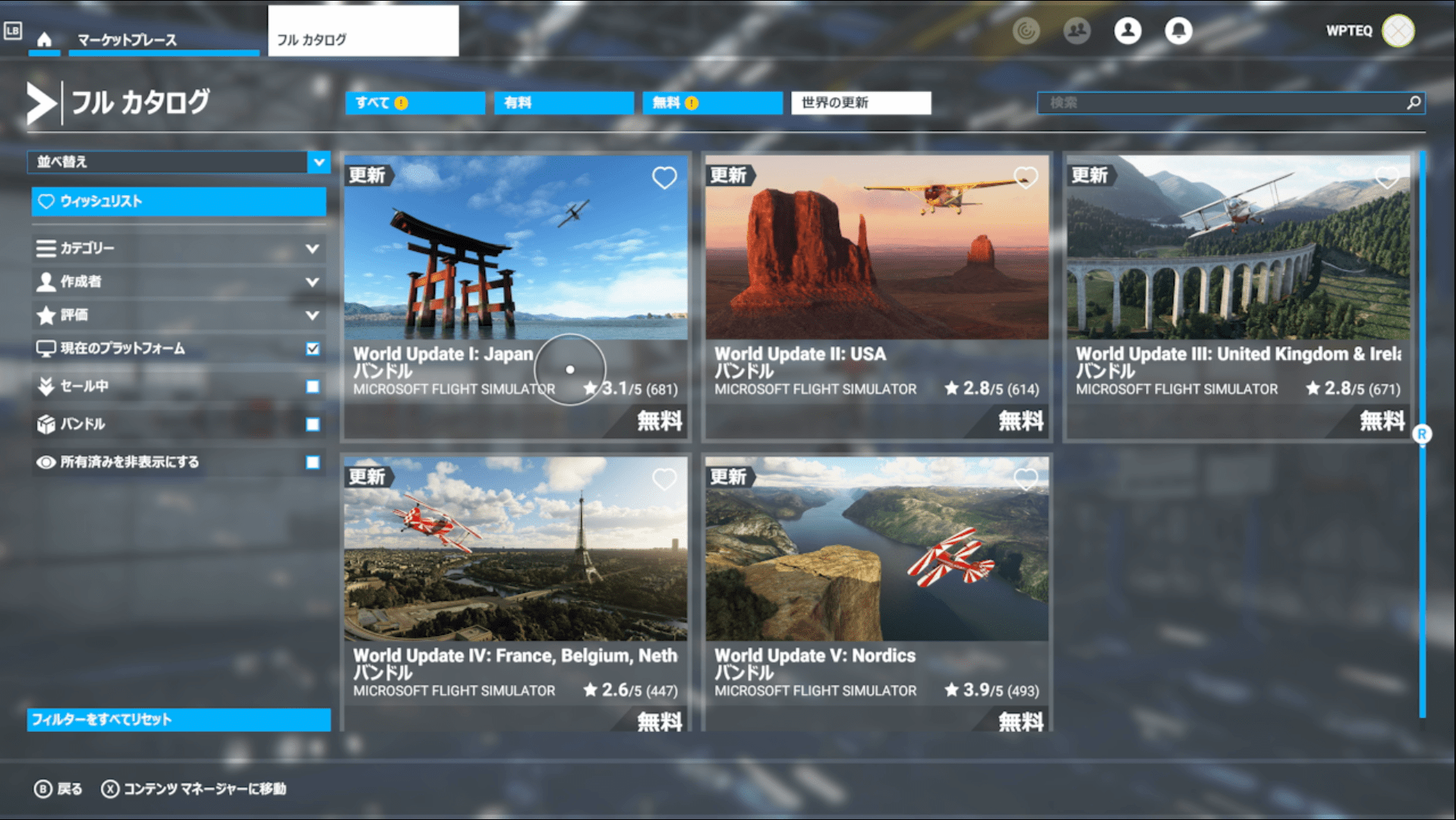Go to the home screen icon
The height and width of the screenshot is (820, 1456).
(x=44, y=39)
